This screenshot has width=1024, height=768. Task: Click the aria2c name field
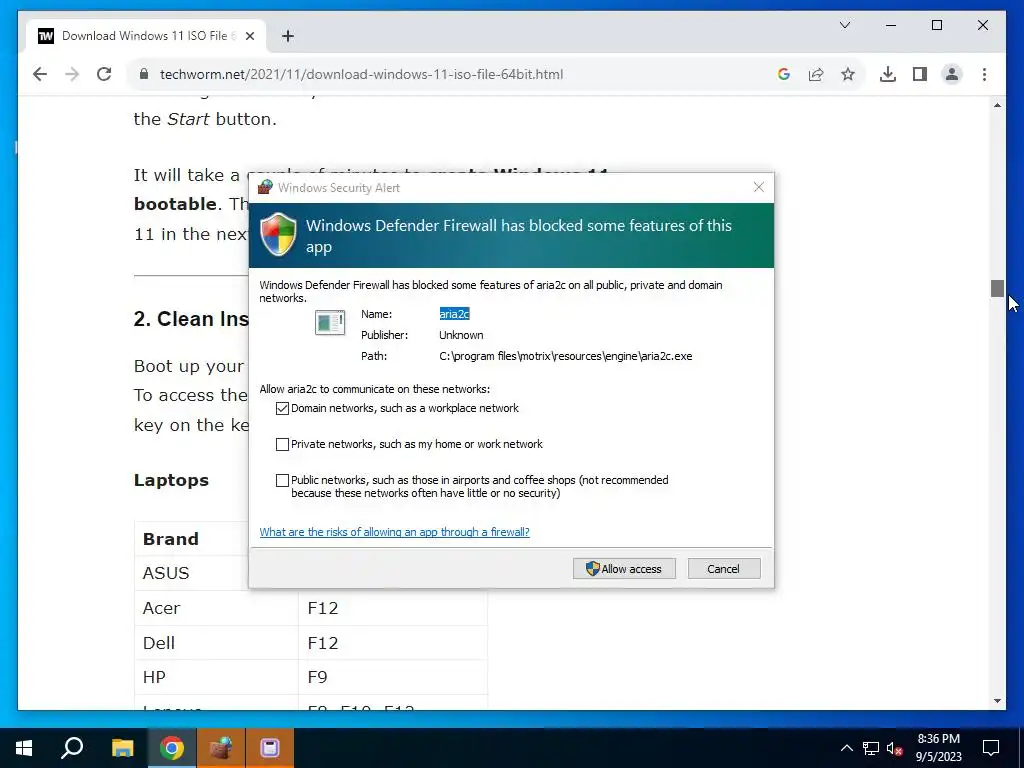[x=454, y=314]
